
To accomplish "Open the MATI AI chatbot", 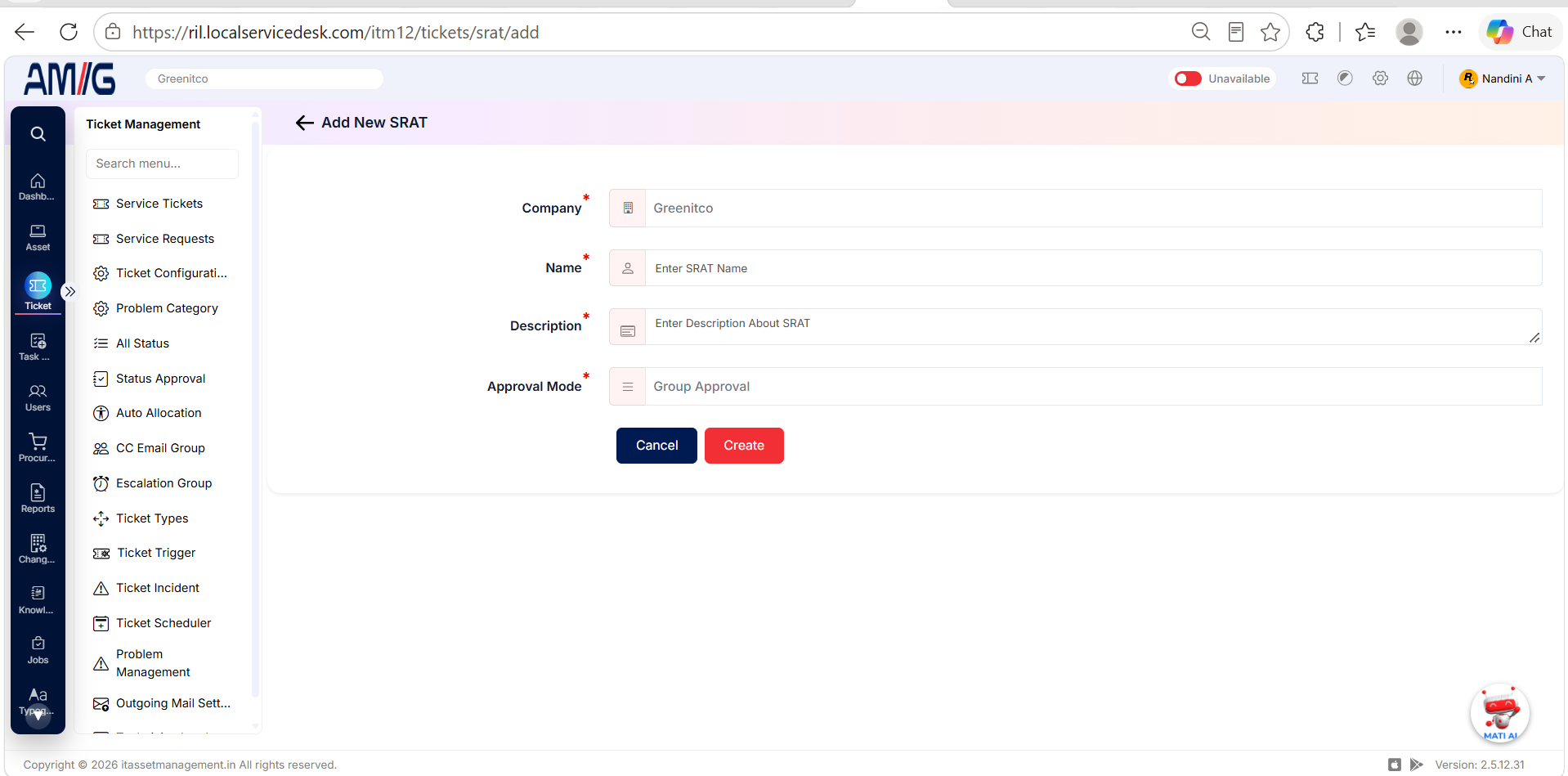I will 1500,713.
